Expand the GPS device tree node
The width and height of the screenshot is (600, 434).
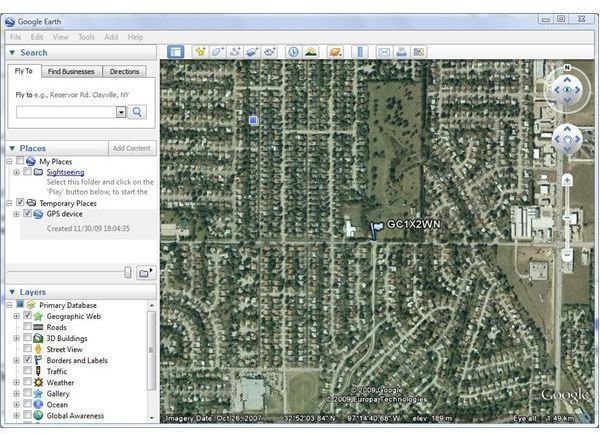click(16, 214)
